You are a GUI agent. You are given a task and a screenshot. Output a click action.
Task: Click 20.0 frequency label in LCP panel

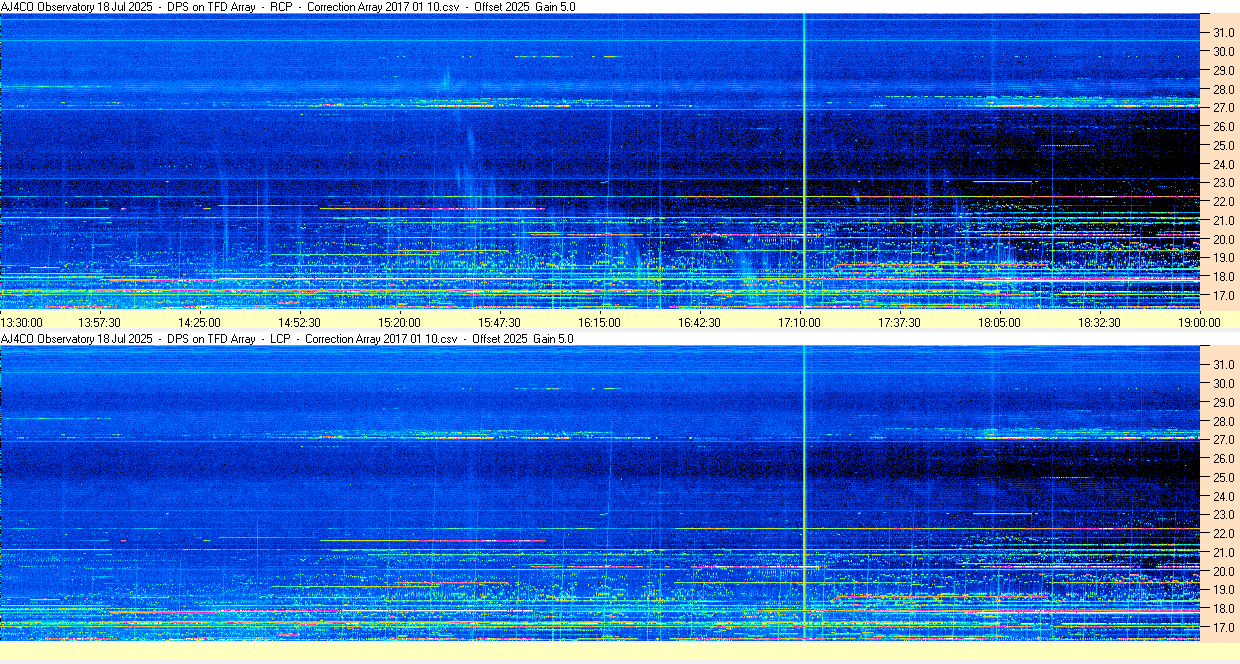[1223, 571]
